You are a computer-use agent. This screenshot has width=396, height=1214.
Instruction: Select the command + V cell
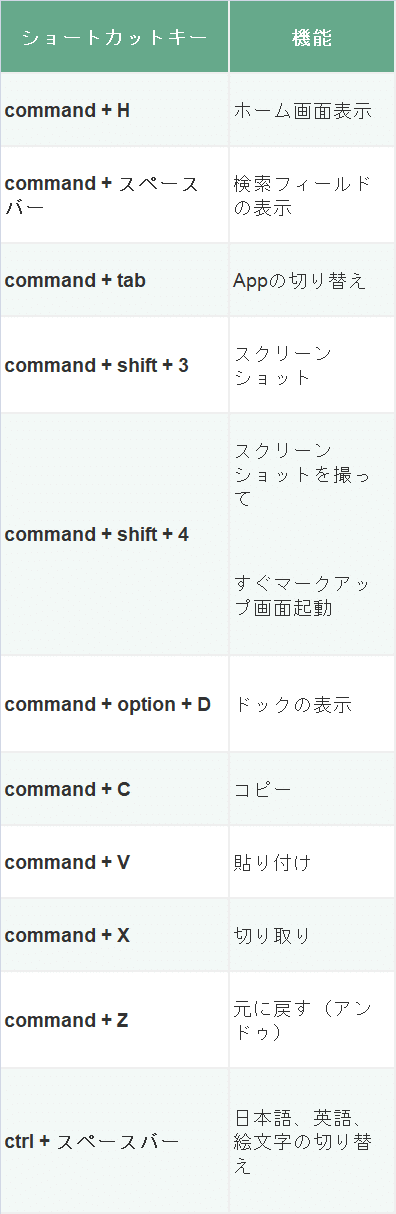tap(114, 862)
